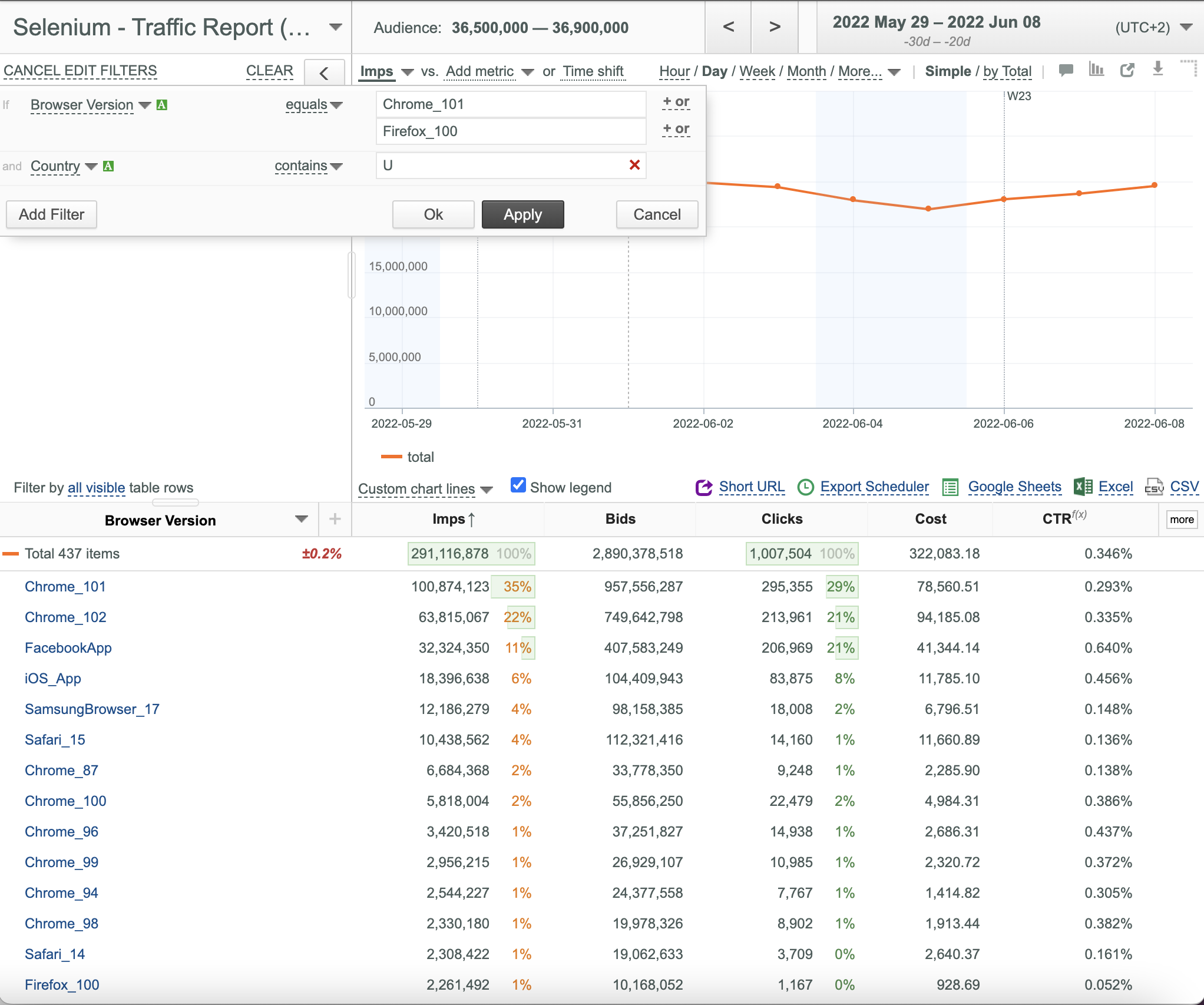Click the more columns button
The height and width of the screenshot is (1005, 1204).
1182,520
